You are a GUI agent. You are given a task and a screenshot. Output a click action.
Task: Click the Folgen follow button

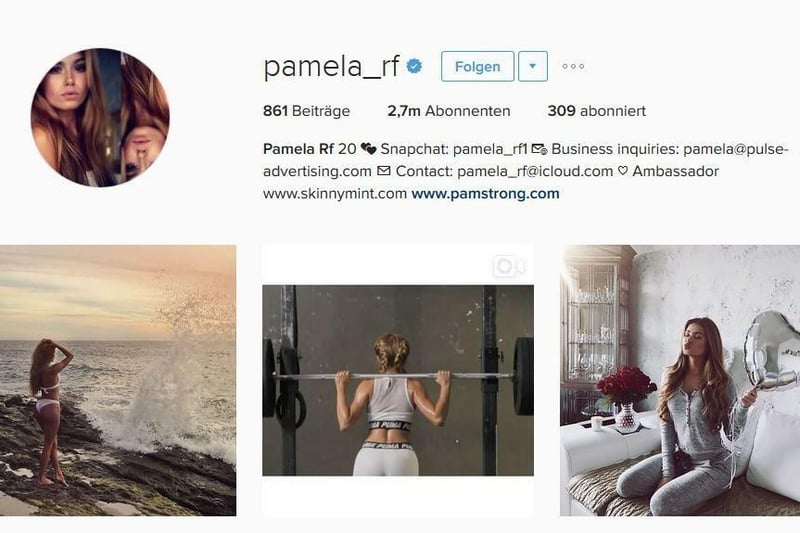pyautogui.click(x=478, y=66)
